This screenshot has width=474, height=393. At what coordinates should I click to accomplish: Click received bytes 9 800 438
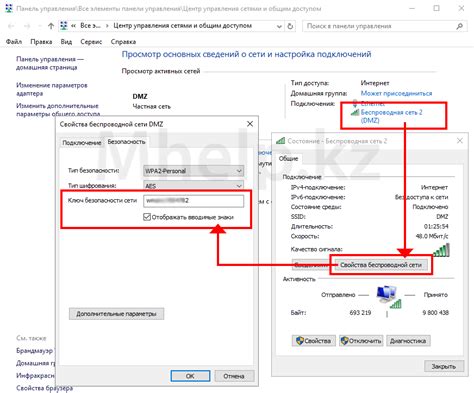[436, 313]
